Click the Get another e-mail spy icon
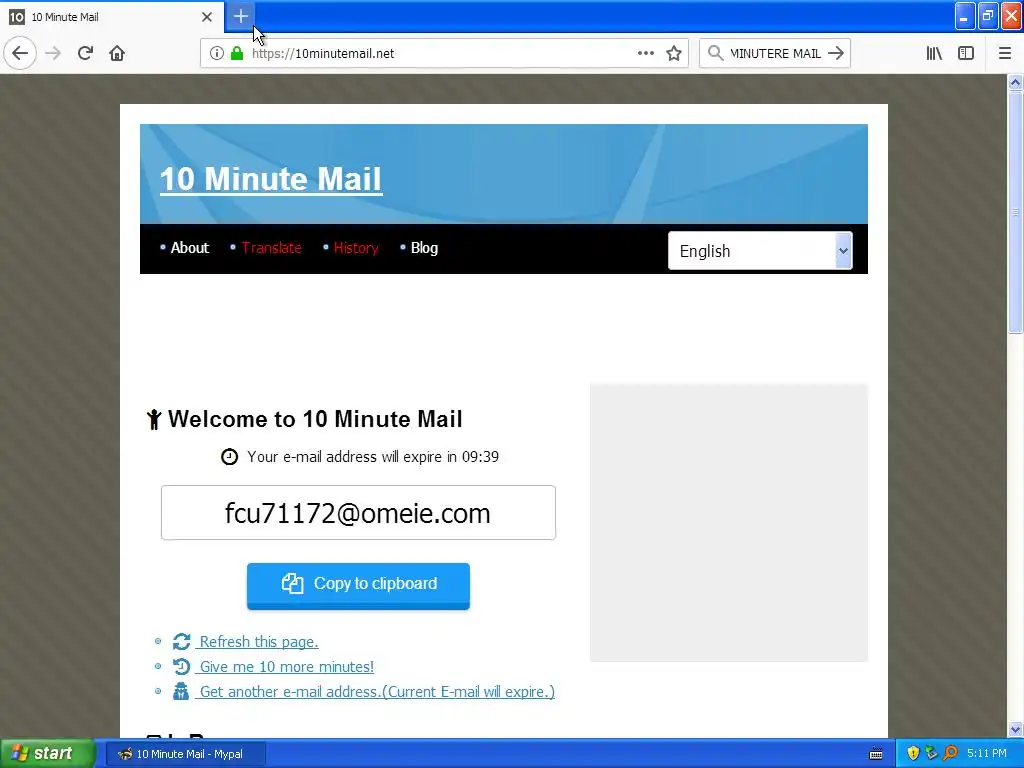The image size is (1024, 768). (181, 691)
